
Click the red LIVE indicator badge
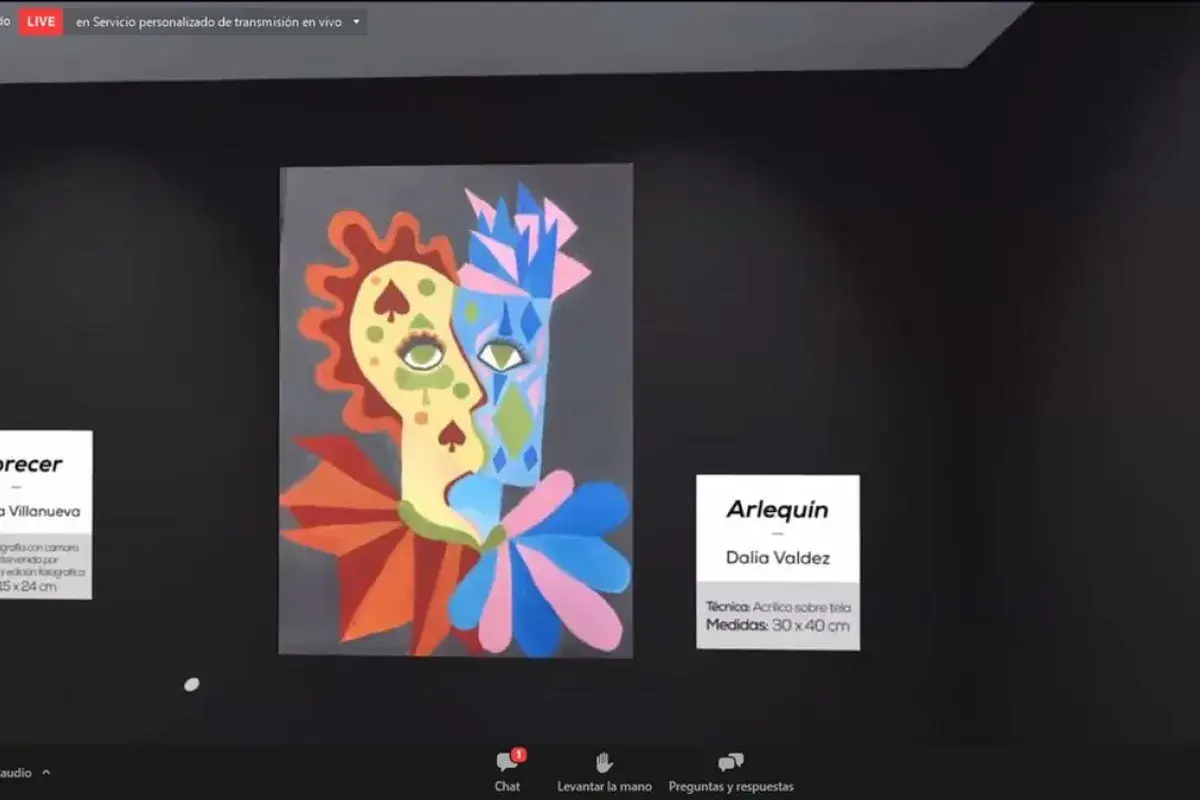(41, 21)
